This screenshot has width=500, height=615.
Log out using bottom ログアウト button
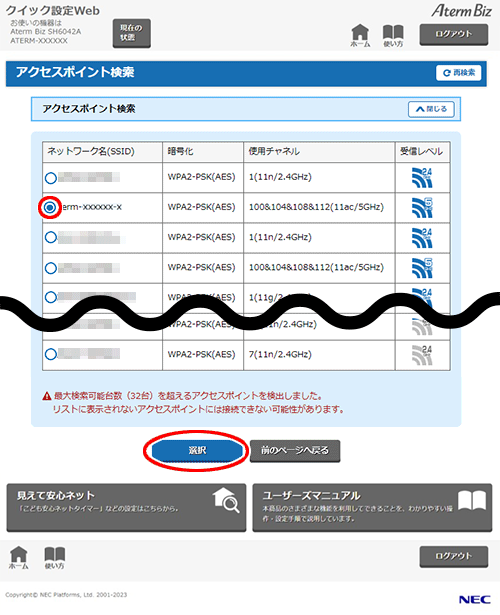click(454, 556)
